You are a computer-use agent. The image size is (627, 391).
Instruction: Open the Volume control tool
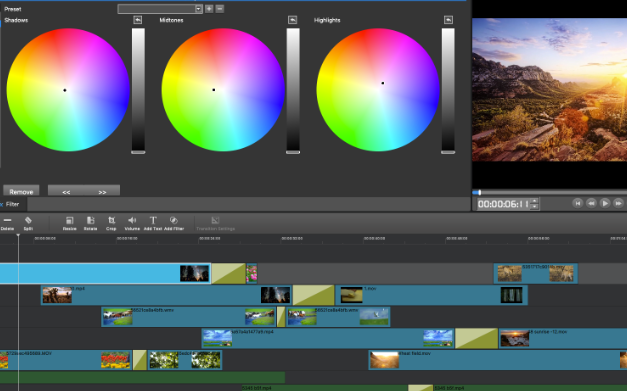pyautogui.click(x=132, y=223)
